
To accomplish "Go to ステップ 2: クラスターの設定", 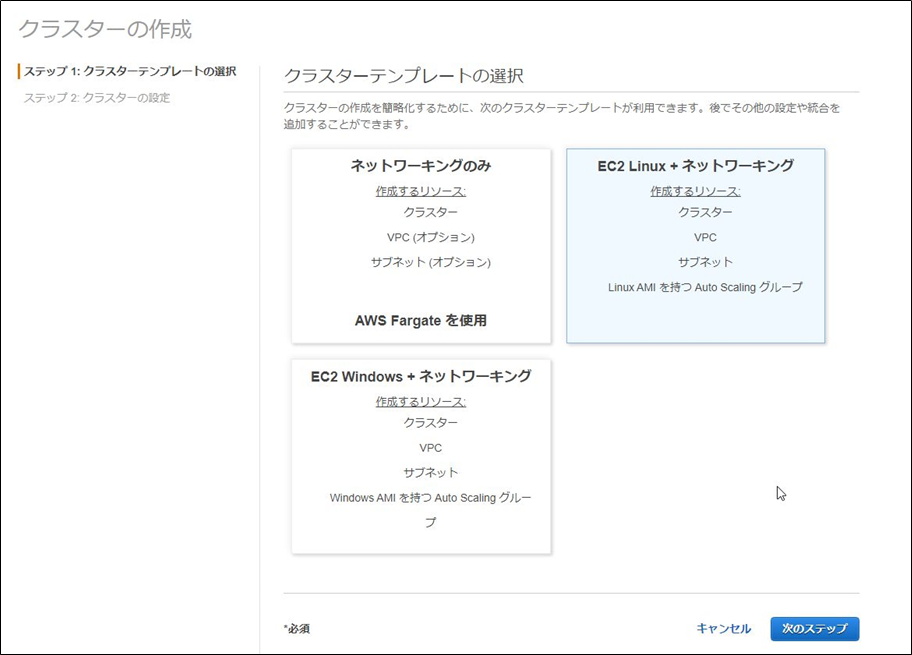I will pos(97,98).
